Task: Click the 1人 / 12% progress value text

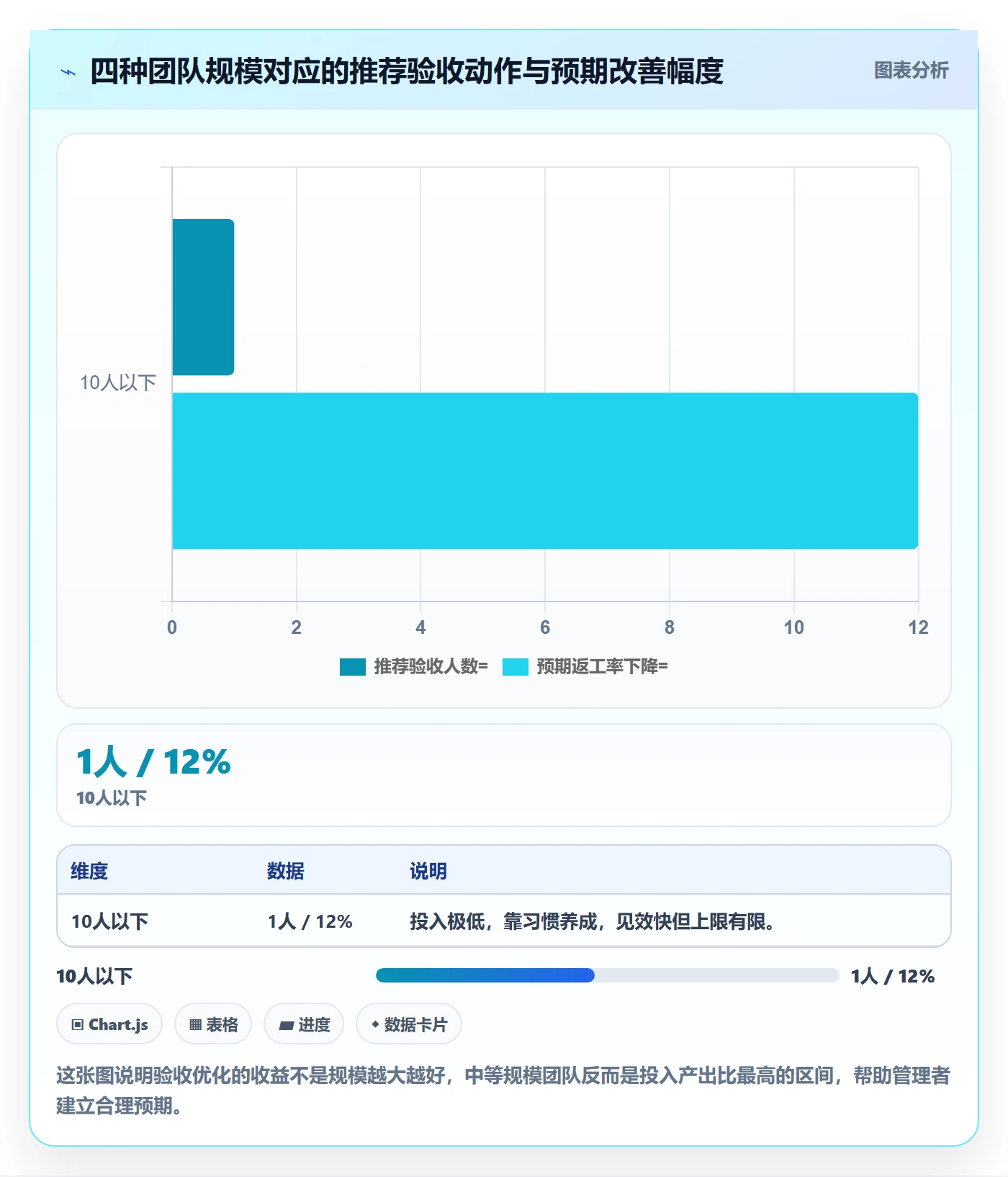Action: pyautogui.click(x=893, y=976)
